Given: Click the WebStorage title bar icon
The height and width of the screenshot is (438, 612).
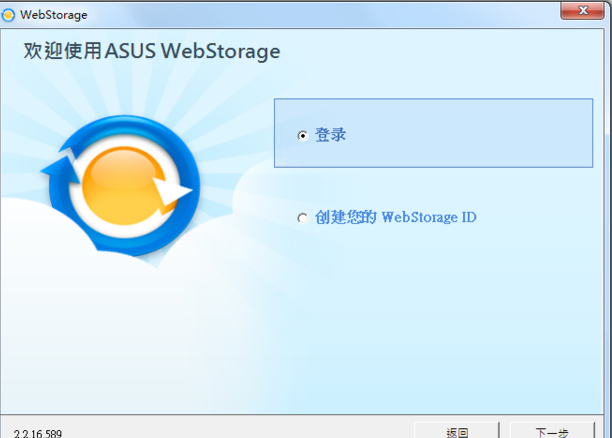Looking at the screenshot, I should (x=8, y=15).
